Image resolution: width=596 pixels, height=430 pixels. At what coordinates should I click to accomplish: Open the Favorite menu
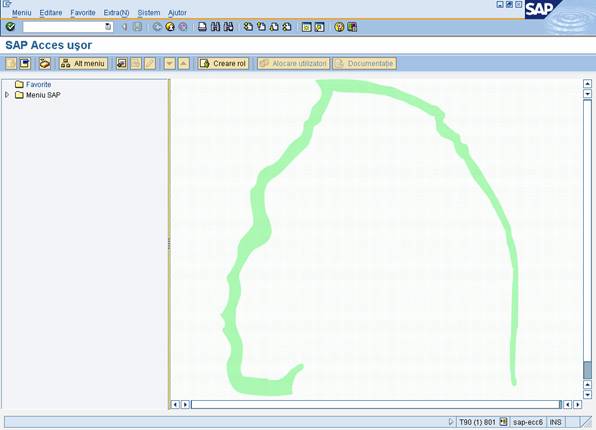pos(82,13)
